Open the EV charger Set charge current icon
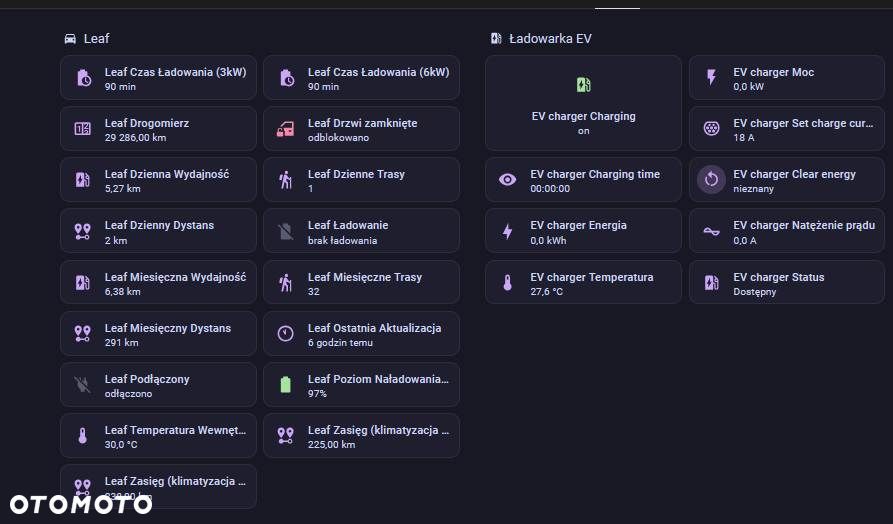The width and height of the screenshot is (893, 524). pyautogui.click(x=711, y=129)
